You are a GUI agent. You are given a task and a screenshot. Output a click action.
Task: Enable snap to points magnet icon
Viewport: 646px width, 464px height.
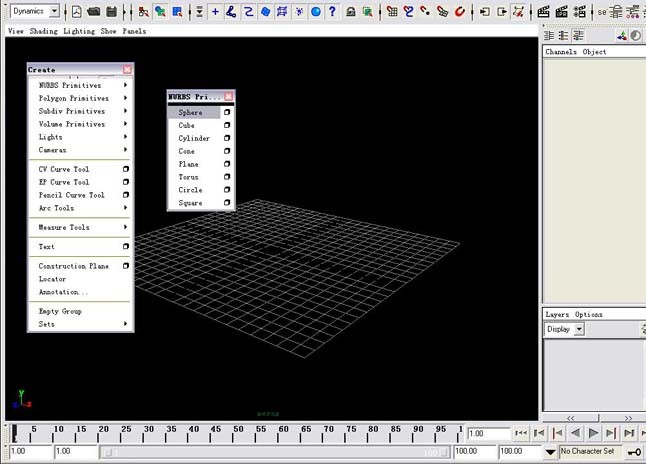click(x=426, y=12)
